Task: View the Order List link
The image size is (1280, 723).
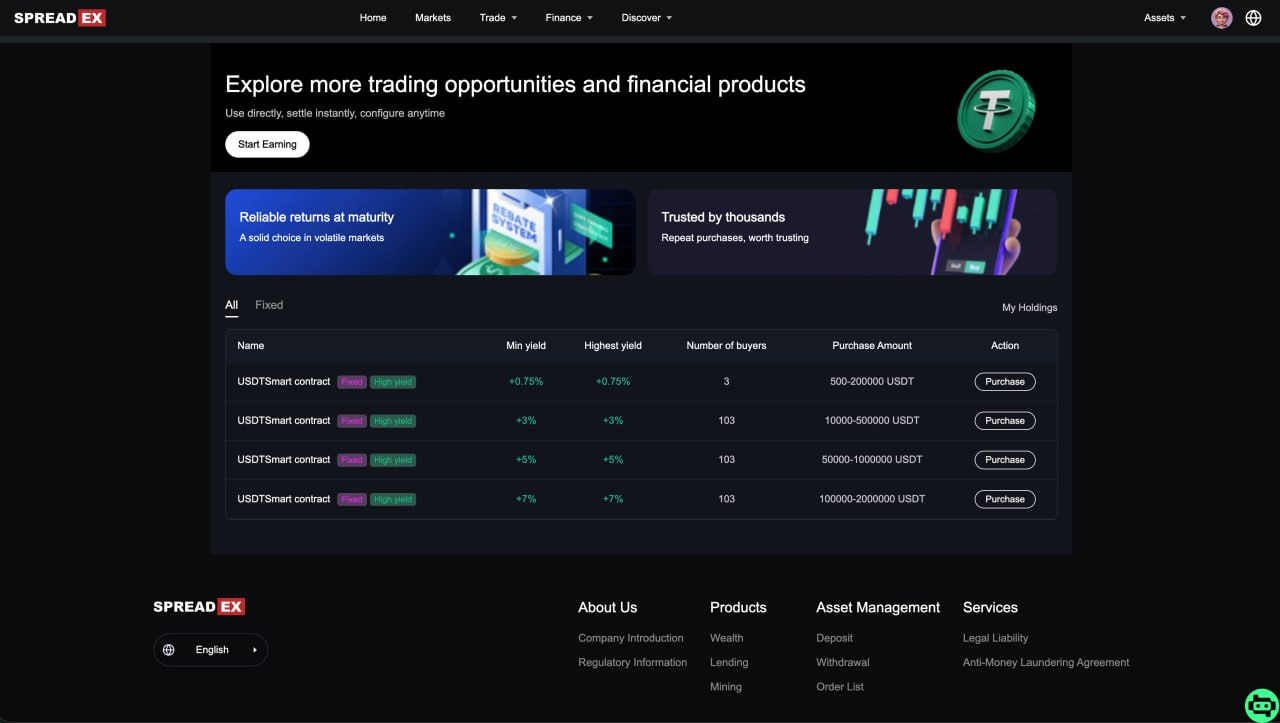Action: (840, 687)
